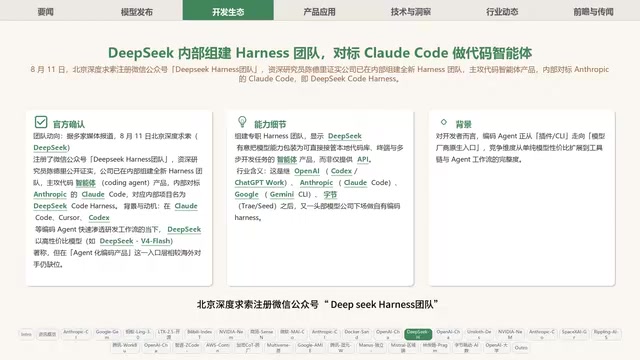
Task: Open the 智能体 link in 官方确认 card
Action: coord(85,183)
